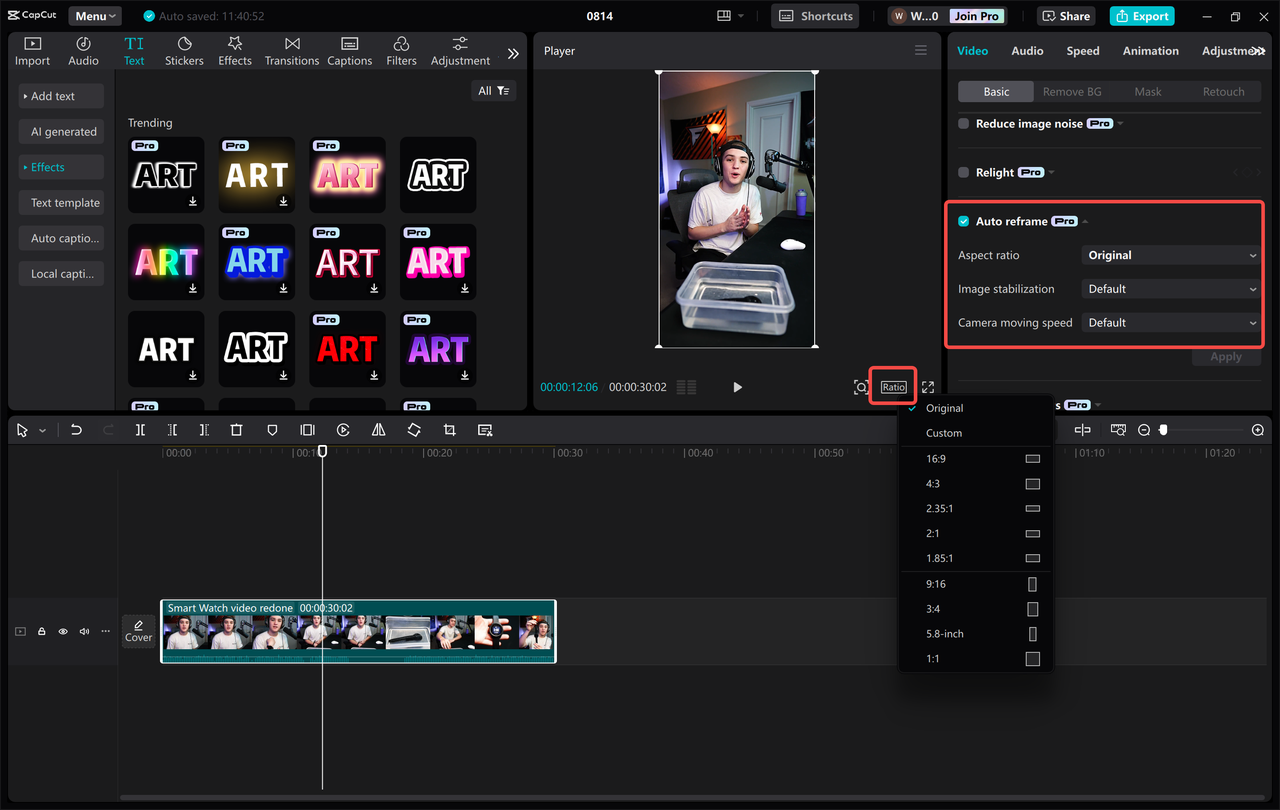Open the Image stabilization dropdown

click(1170, 288)
